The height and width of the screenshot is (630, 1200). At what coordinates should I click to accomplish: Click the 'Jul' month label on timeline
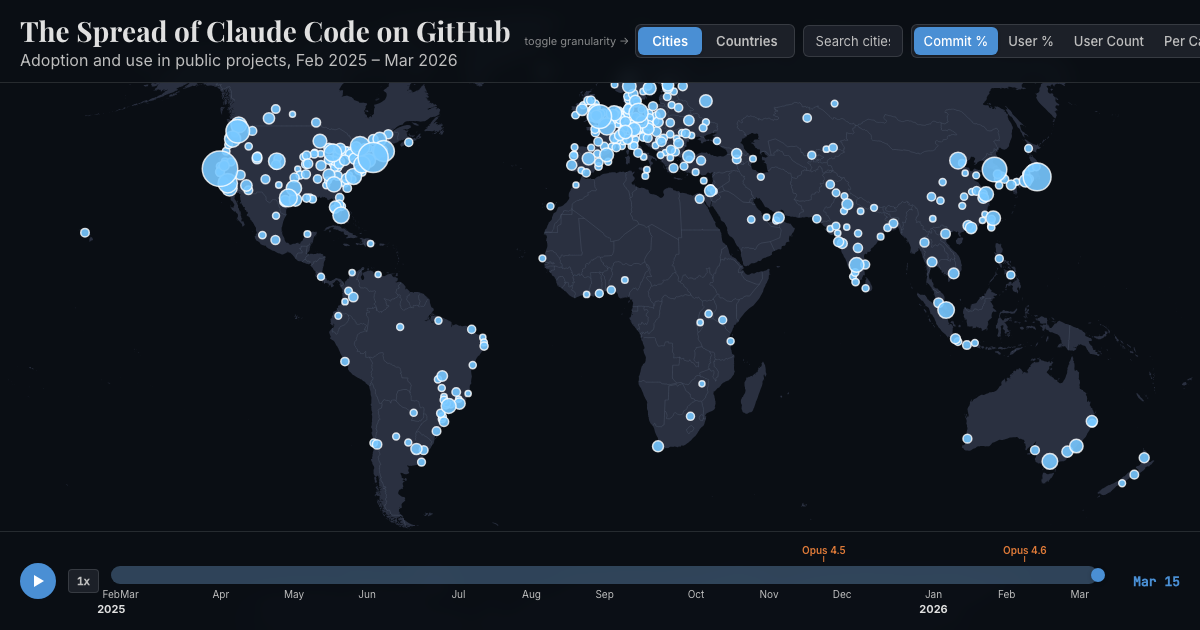[458, 594]
